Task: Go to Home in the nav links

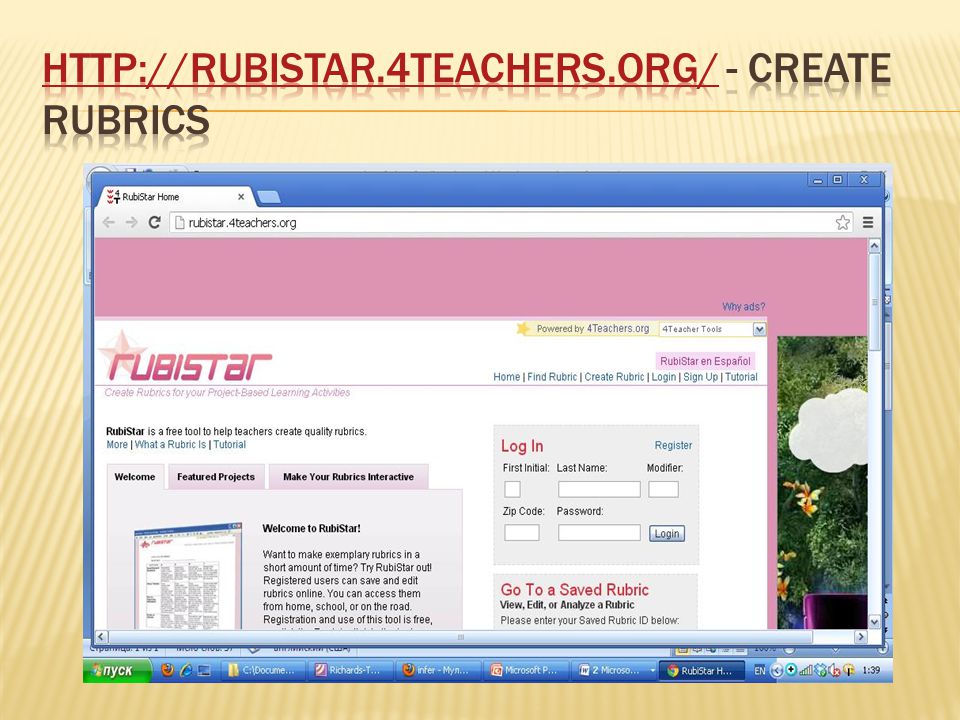Action: click(506, 377)
